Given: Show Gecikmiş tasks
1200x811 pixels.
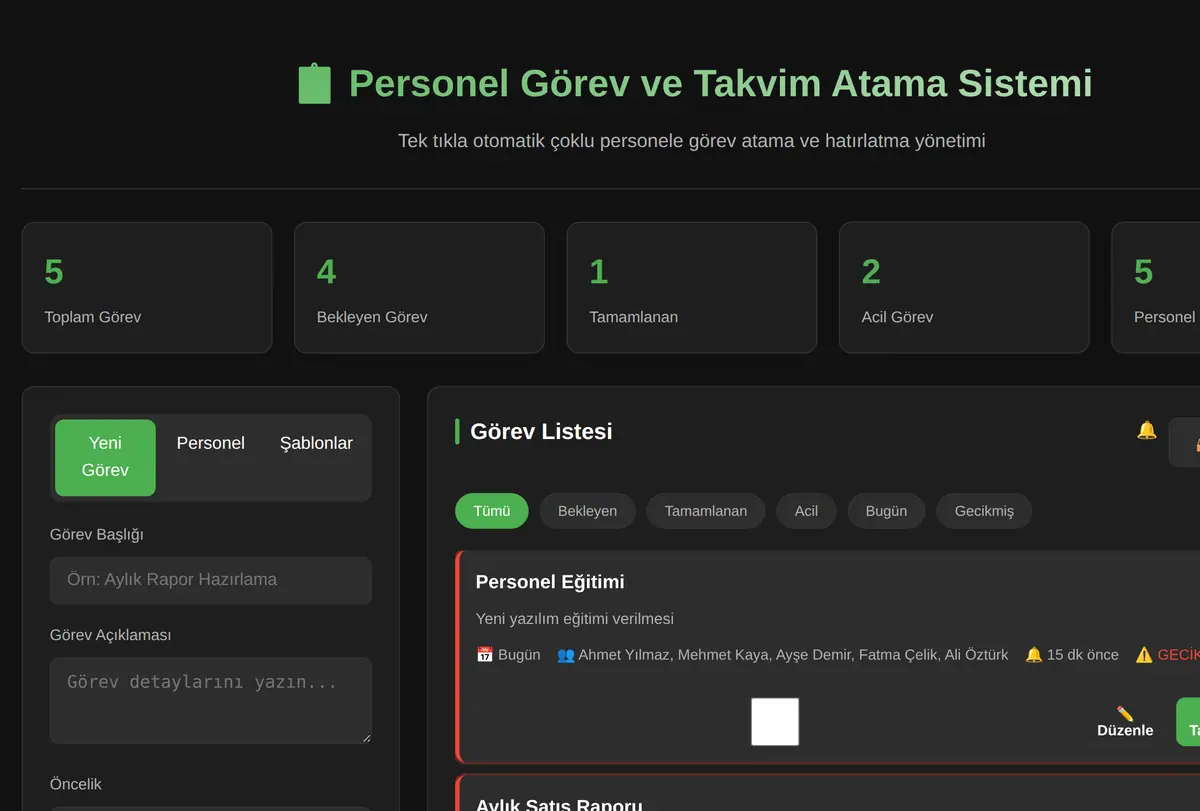Looking at the screenshot, I should pyautogui.click(x=984, y=511).
